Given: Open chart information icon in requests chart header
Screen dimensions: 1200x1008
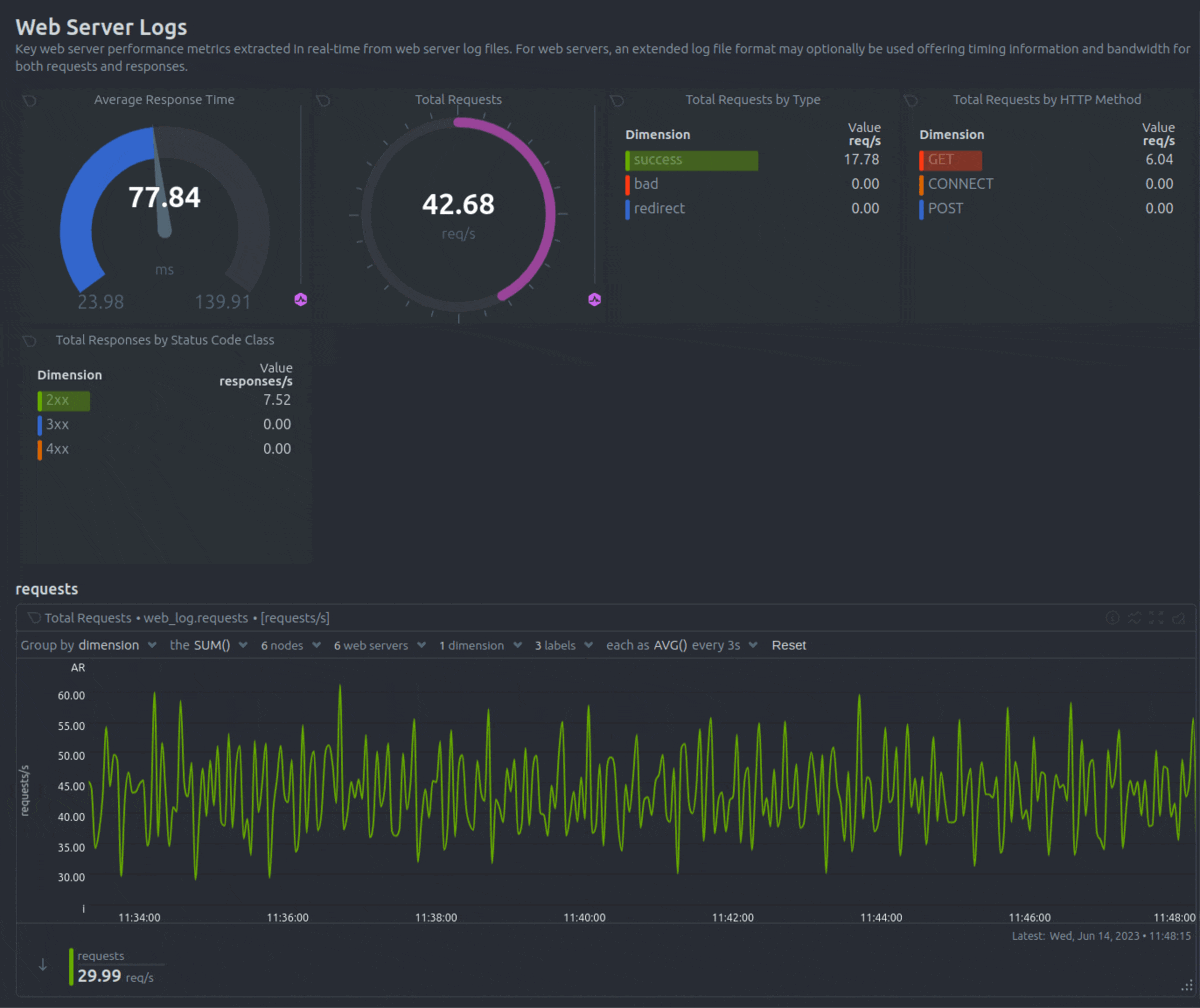Looking at the screenshot, I should pos(1111,618).
